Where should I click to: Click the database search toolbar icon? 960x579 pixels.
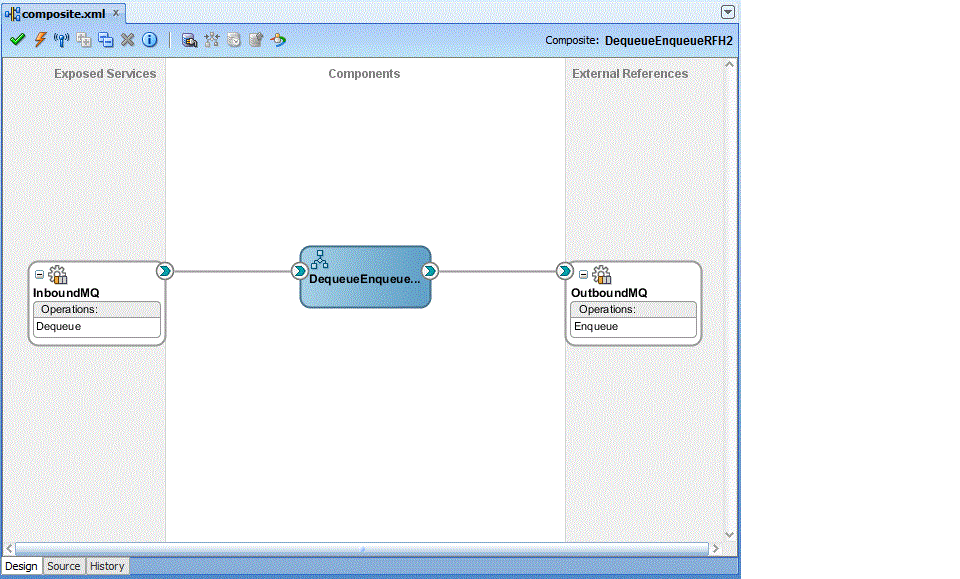[x=189, y=40]
